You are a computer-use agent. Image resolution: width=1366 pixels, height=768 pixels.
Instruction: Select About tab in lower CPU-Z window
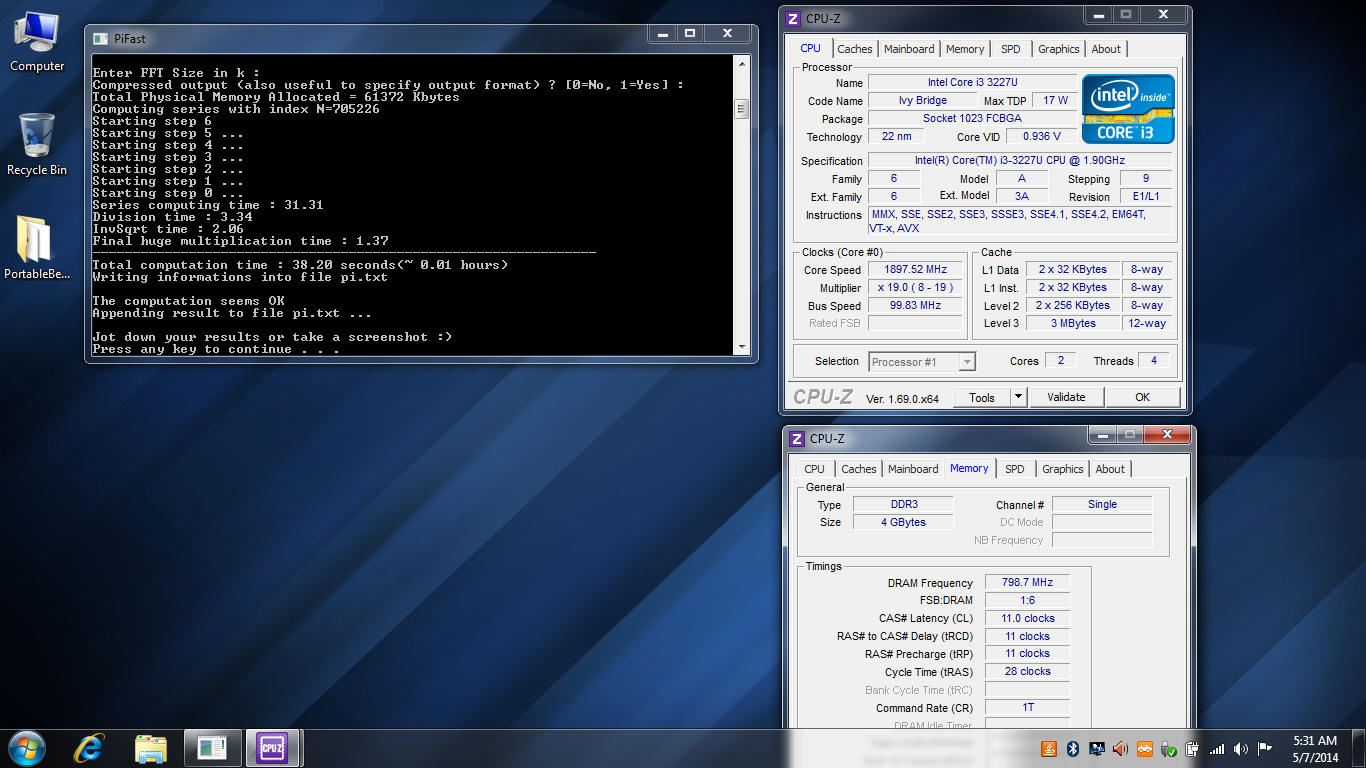point(1110,469)
